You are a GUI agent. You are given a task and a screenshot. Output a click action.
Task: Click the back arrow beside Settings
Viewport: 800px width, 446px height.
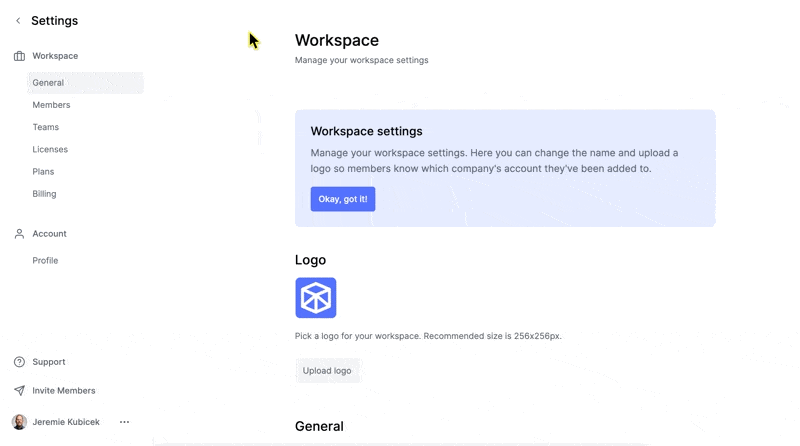(18, 21)
